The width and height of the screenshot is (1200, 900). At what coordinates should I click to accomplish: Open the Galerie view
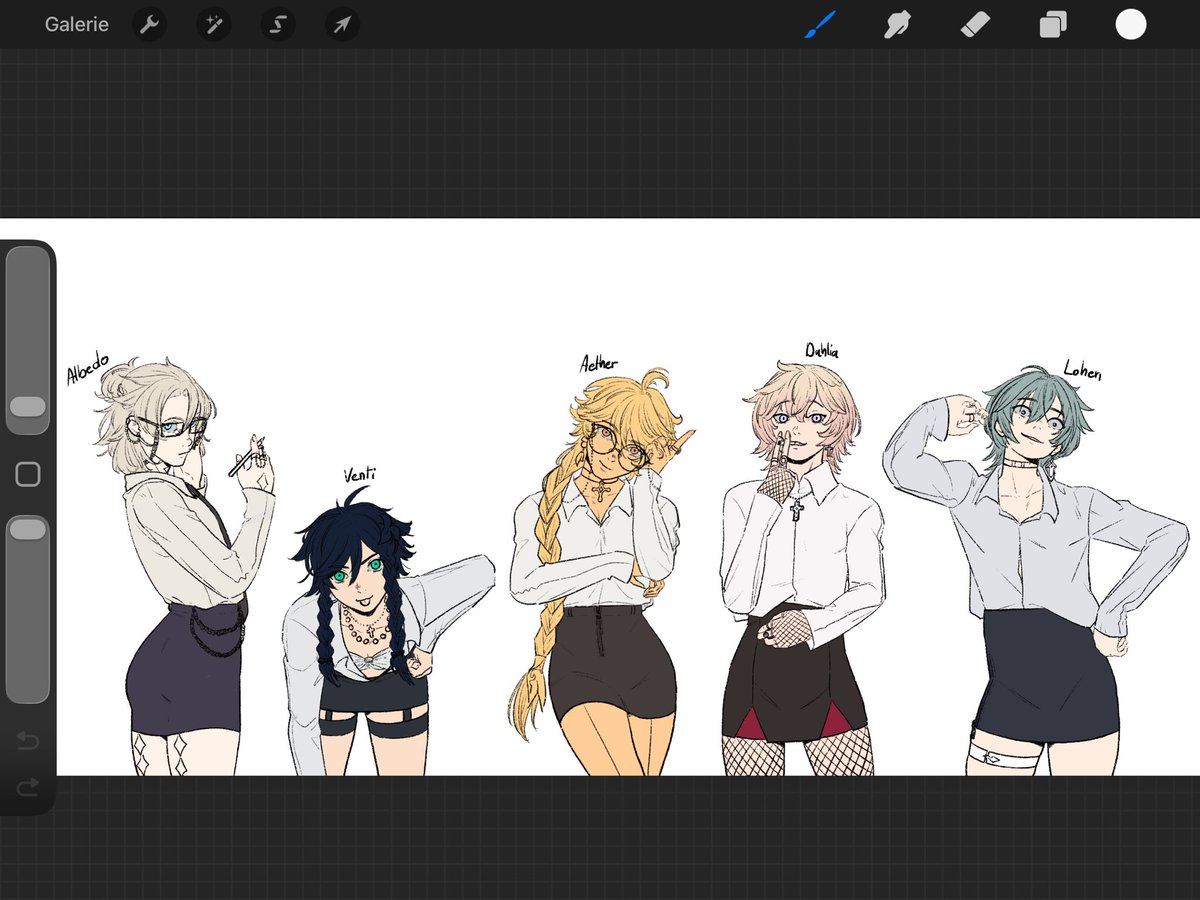point(77,24)
